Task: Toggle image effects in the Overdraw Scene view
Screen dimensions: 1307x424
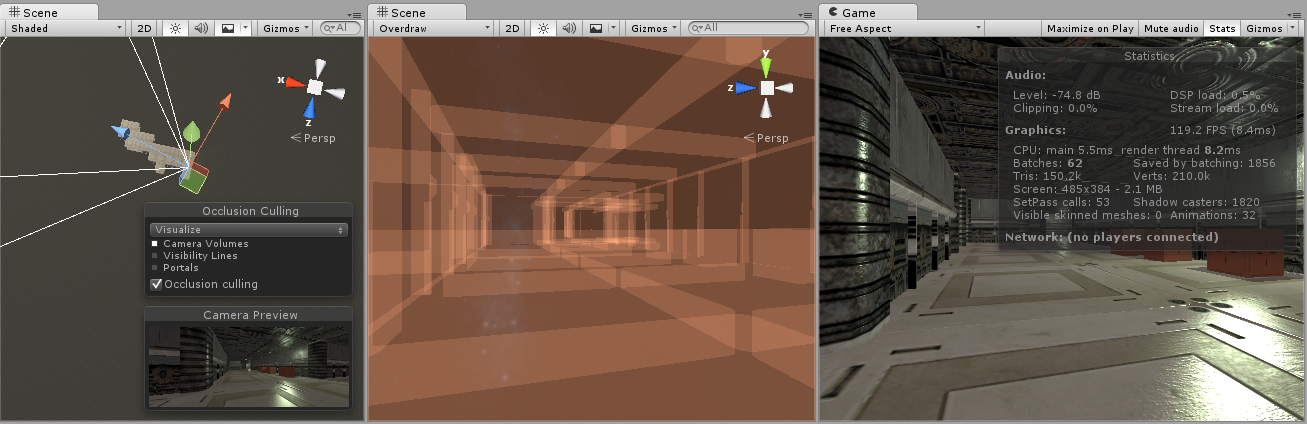Action: [x=595, y=28]
